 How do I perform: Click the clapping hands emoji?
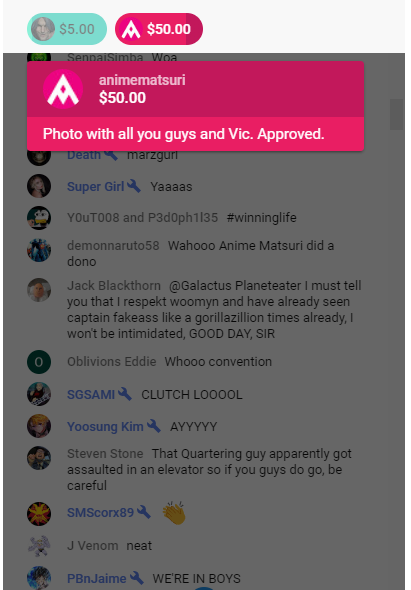coord(174,512)
